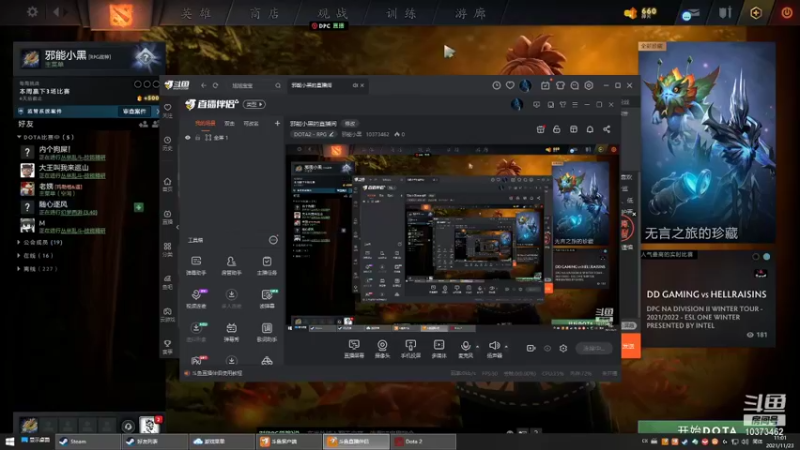The width and height of the screenshot is (800, 450).
Task: Open the DOTA2 - RPG category selector
Action: pyautogui.click(x=314, y=134)
